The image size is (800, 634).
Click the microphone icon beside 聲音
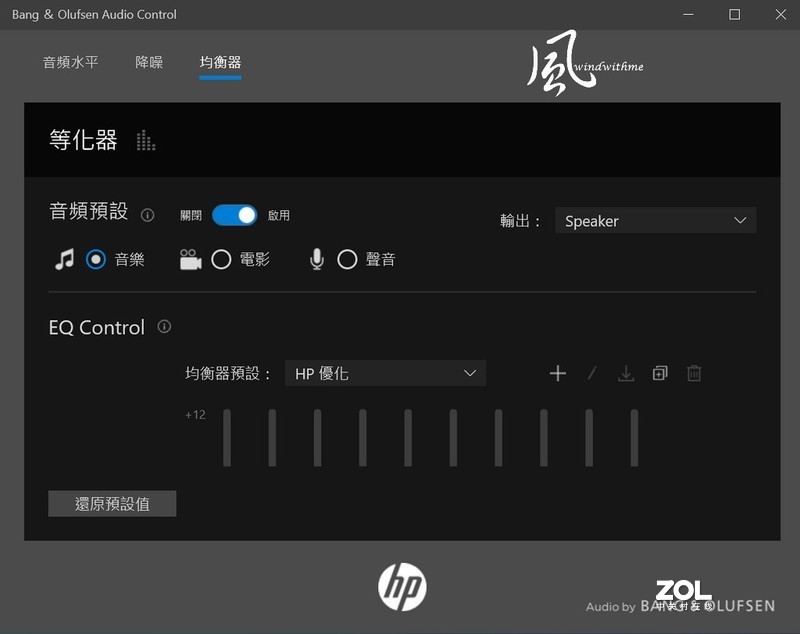[317, 259]
